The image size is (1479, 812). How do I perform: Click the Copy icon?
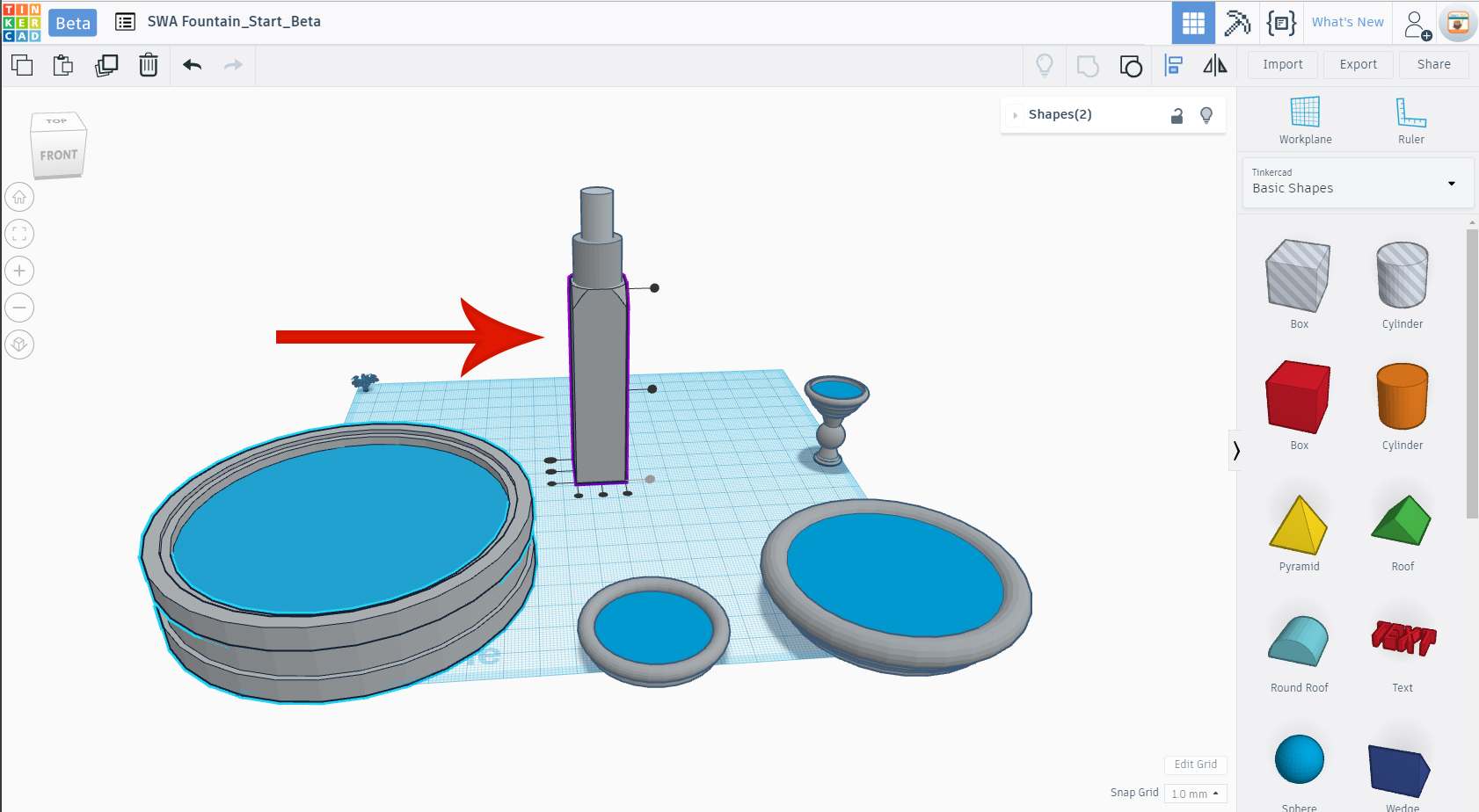tap(22, 65)
